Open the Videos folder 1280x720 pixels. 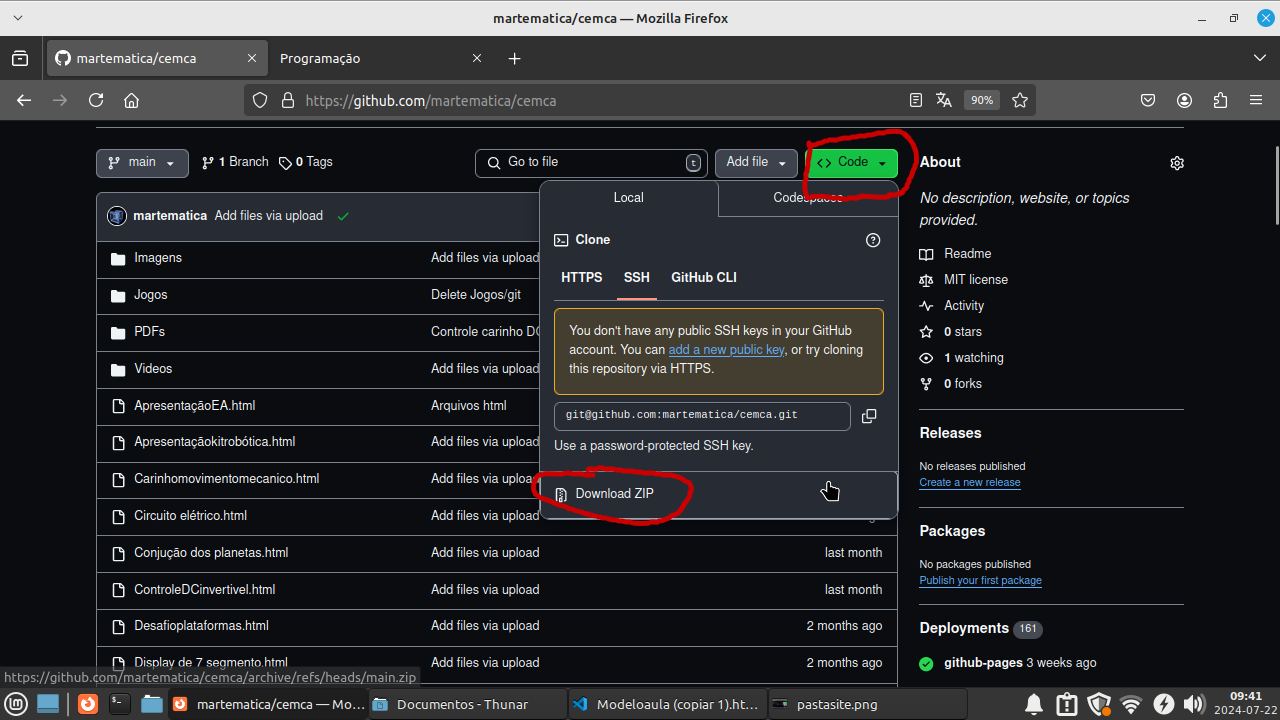[x=153, y=369]
